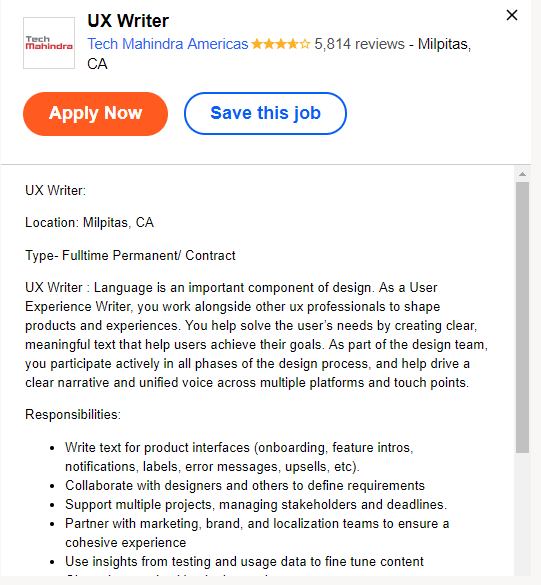Click the 'Write text for product interfaces' bullet
This screenshot has width=541, height=585.
tap(239, 457)
